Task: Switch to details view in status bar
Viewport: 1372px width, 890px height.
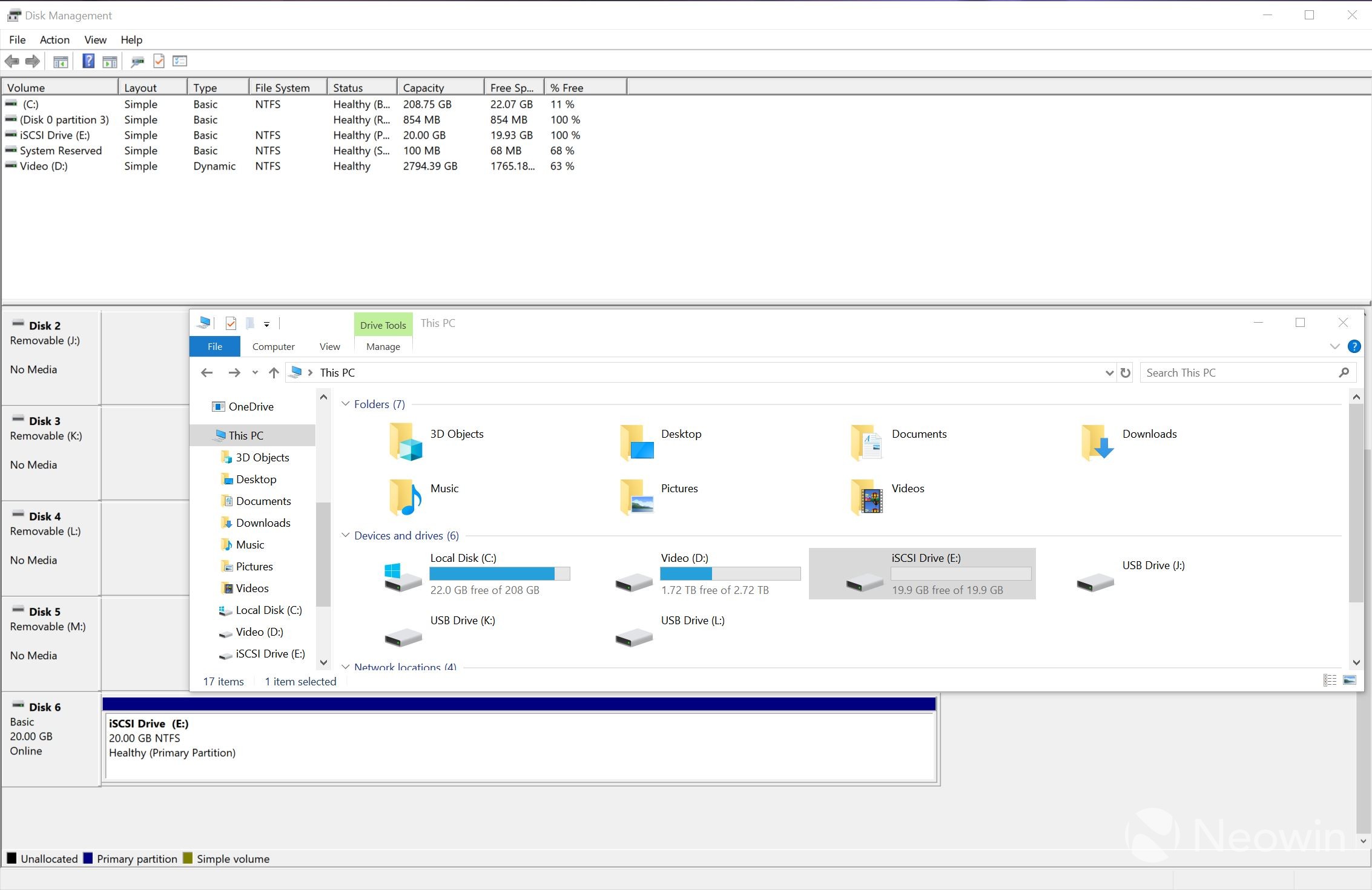Action: (1330, 680)
